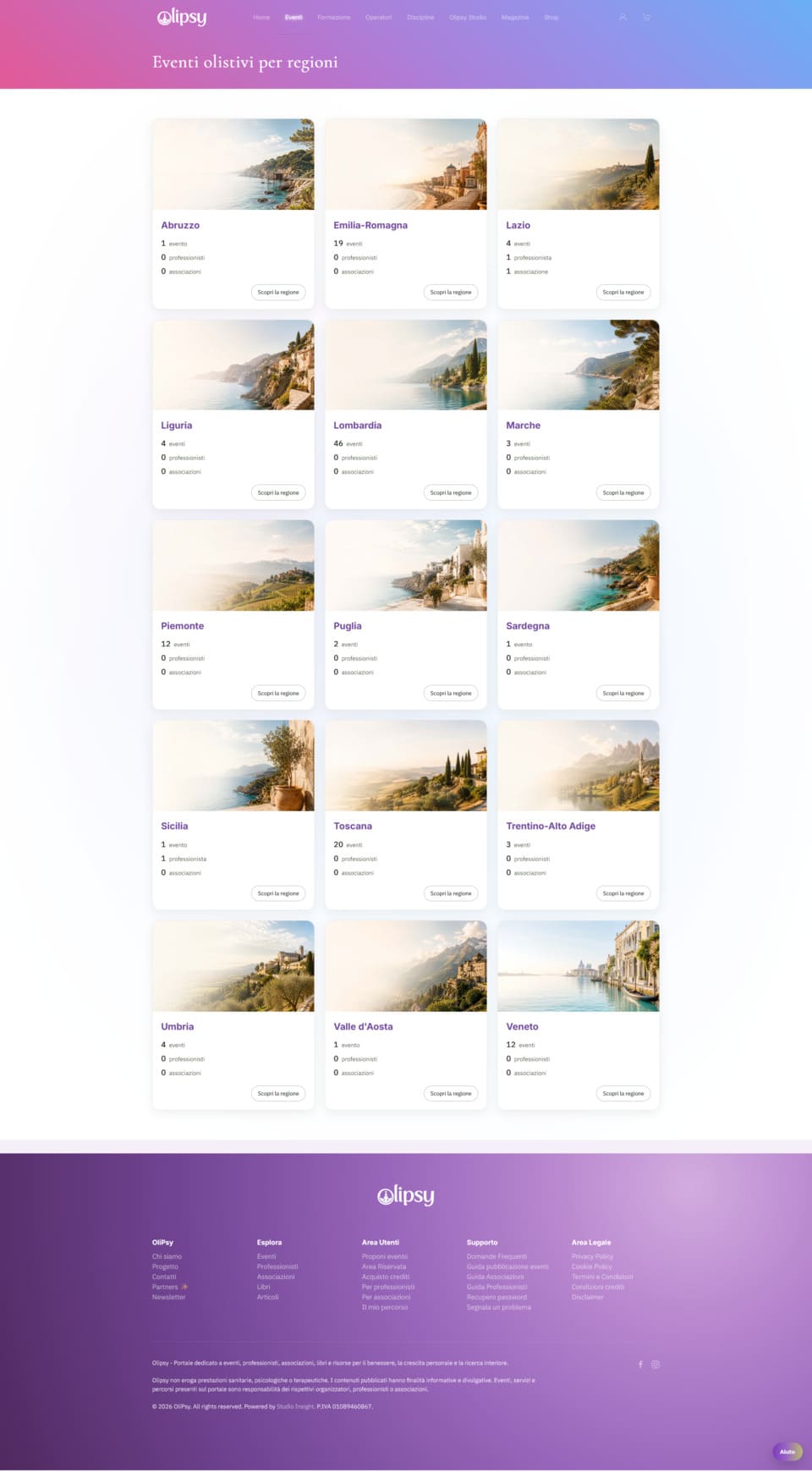
Task: Click '19 eventi' count under Emilia-Romagna
Action: pos(348,243)
